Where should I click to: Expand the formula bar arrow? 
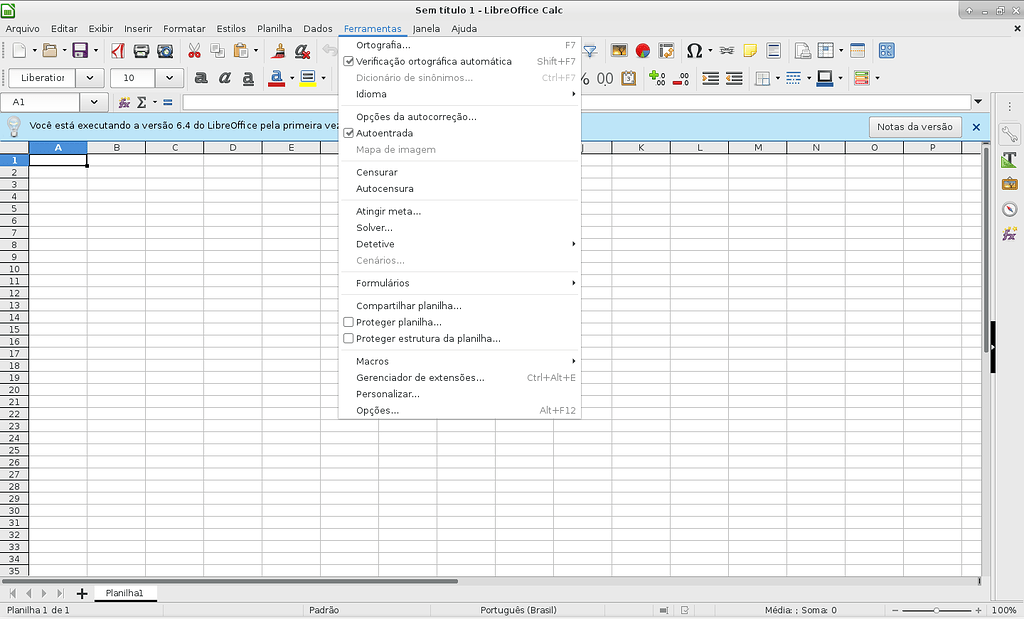[x=978, y=102]
